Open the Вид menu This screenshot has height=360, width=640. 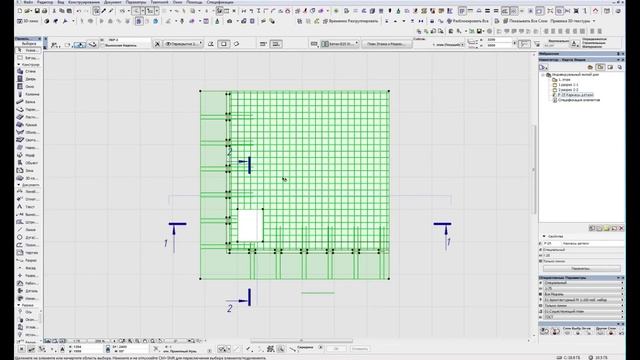(61, 2)
